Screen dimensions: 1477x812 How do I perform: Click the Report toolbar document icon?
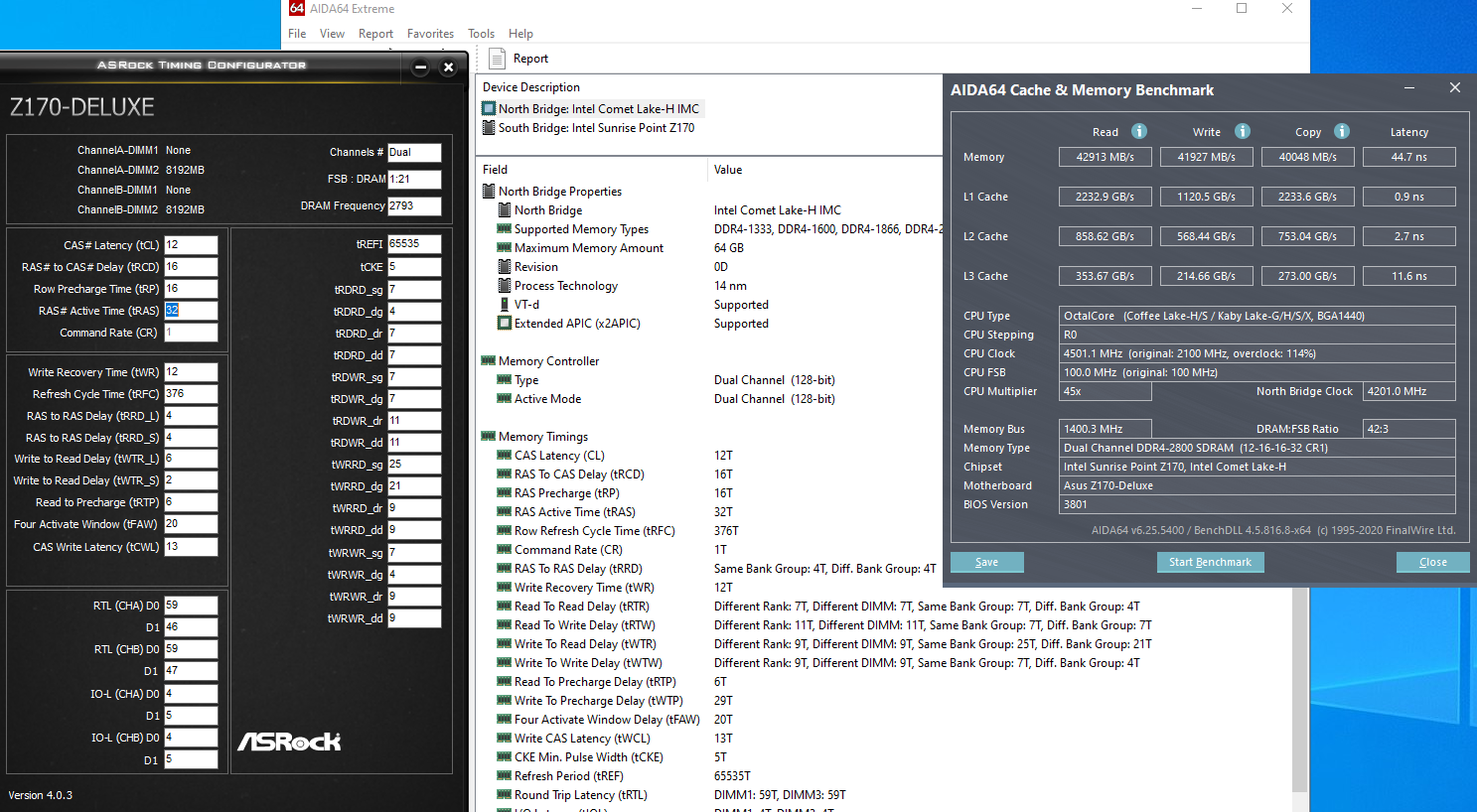click(497, 59)
